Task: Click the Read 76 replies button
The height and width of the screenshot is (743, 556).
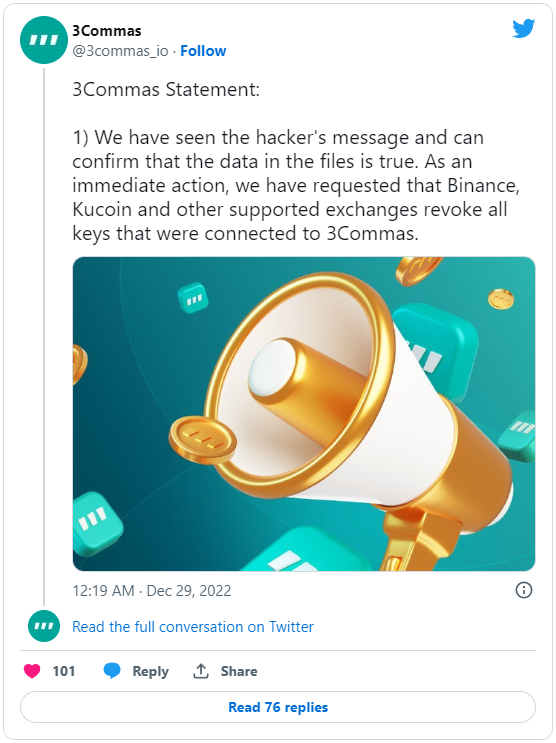Action: coord(278,707)
